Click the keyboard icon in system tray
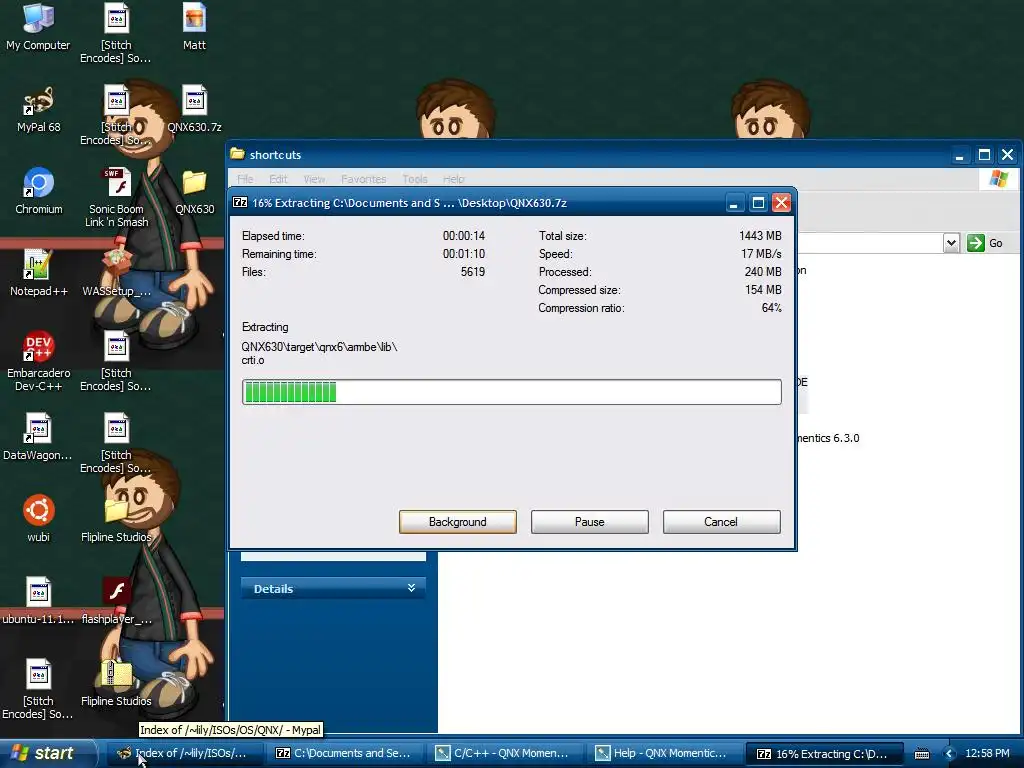 921,754
